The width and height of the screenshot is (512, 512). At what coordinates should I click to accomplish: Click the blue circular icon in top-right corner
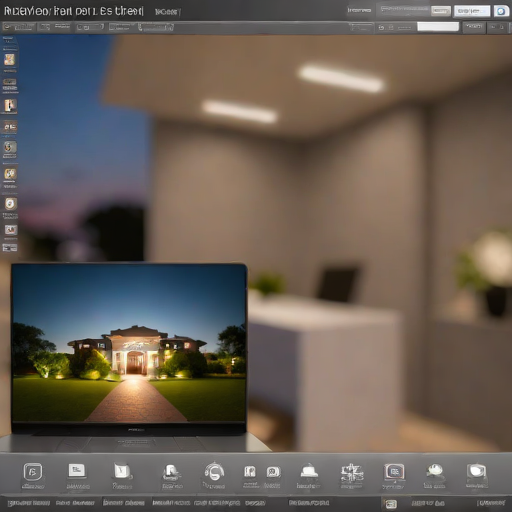501,11
